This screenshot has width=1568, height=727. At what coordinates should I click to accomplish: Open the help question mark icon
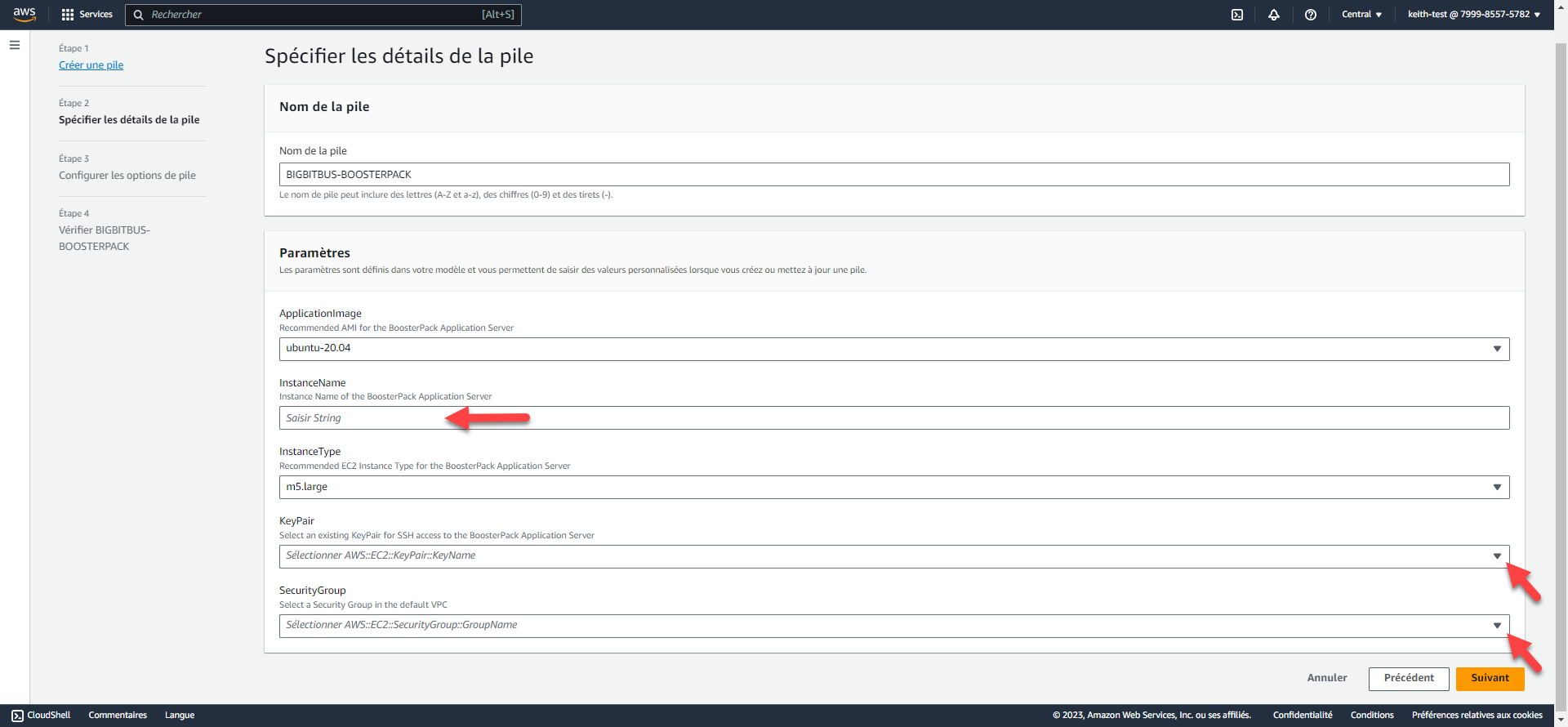[x=1311, y=15]
